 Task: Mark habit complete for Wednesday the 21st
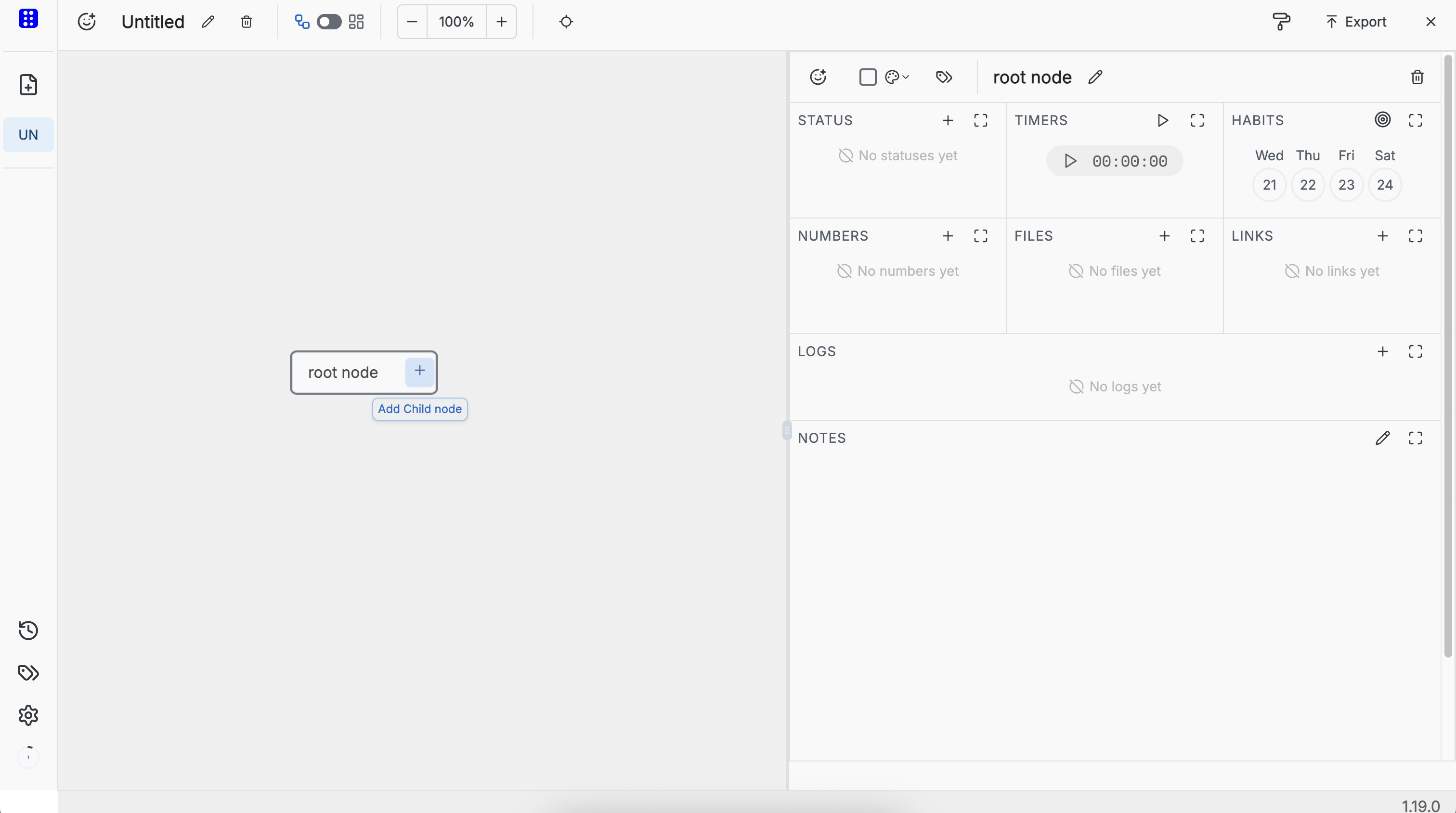[1269, 185]
